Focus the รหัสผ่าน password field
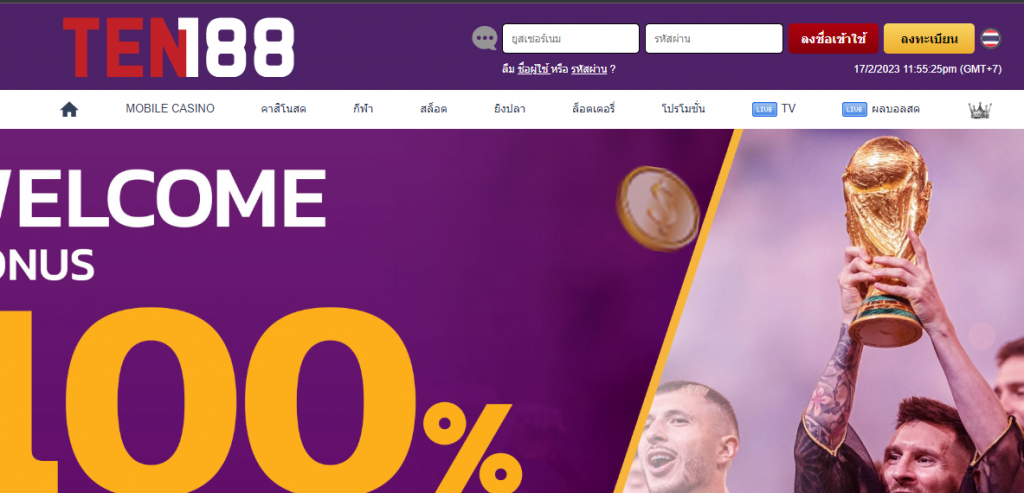The width and height of the screenshot is (1024, 493). point(714,39)
